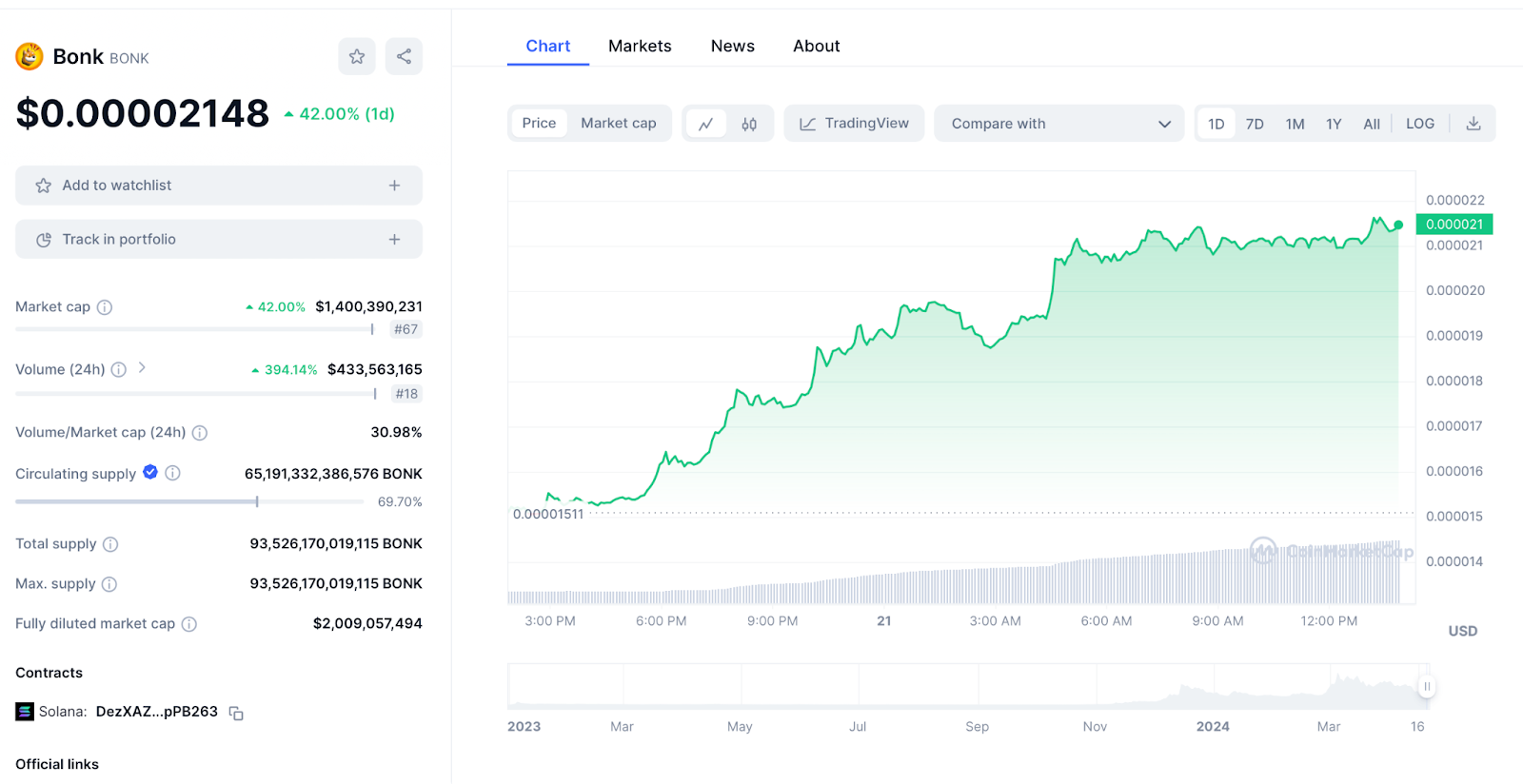Viewport: 1523px width, 784px height.
Task: Open the News tab
Action: point(733,46)
